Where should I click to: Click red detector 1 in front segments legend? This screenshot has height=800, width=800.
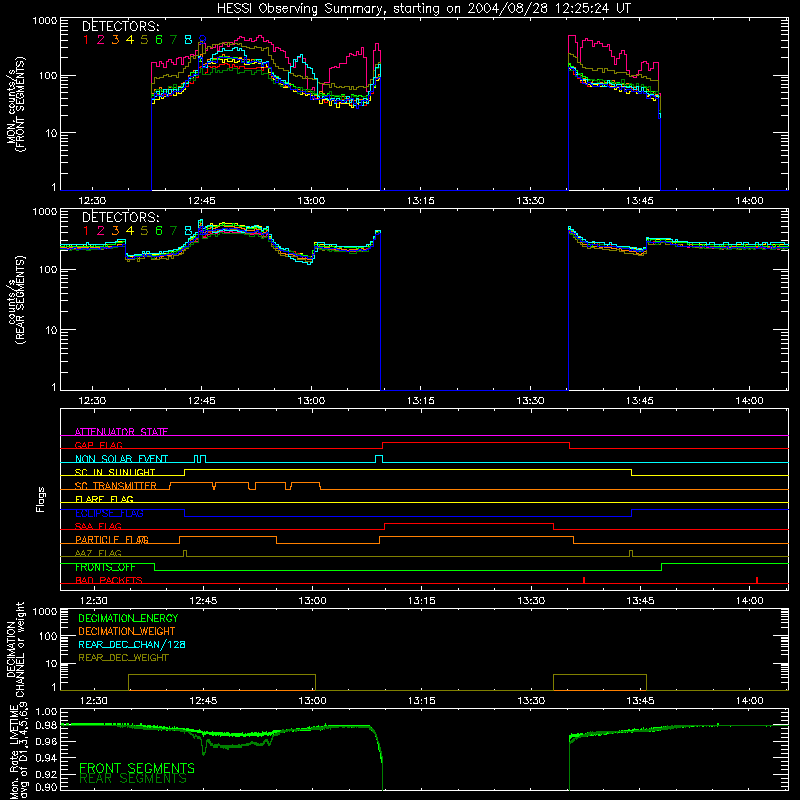pyautogui.click(x=86, y=40)
